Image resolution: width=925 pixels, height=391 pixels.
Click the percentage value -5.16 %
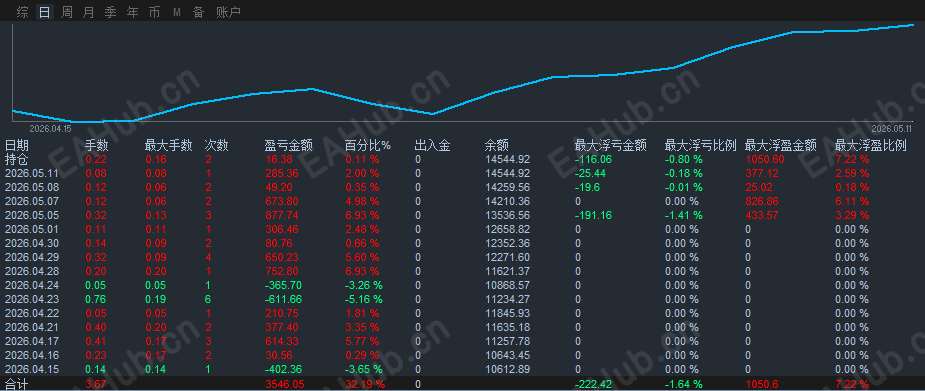pos(364,299)
